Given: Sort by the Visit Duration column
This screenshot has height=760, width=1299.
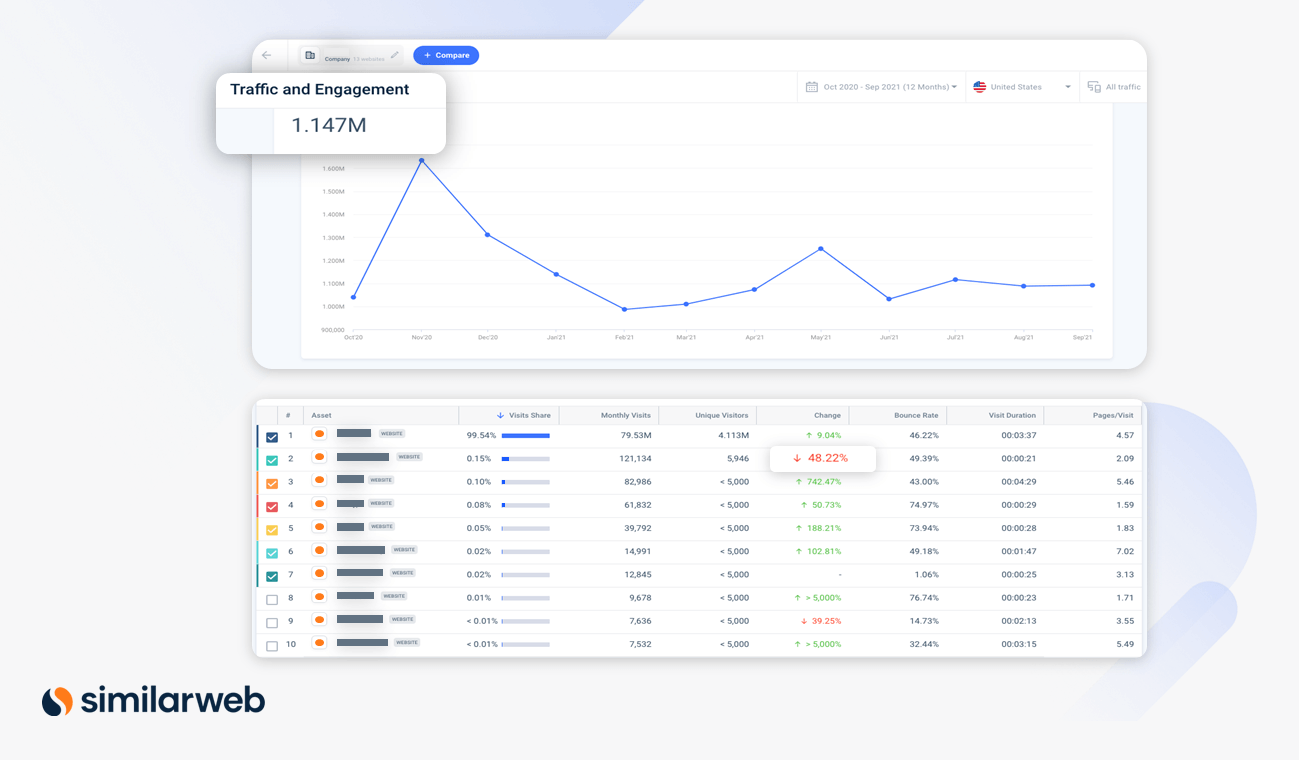Looking at the screenshot, I should 1012,415.
